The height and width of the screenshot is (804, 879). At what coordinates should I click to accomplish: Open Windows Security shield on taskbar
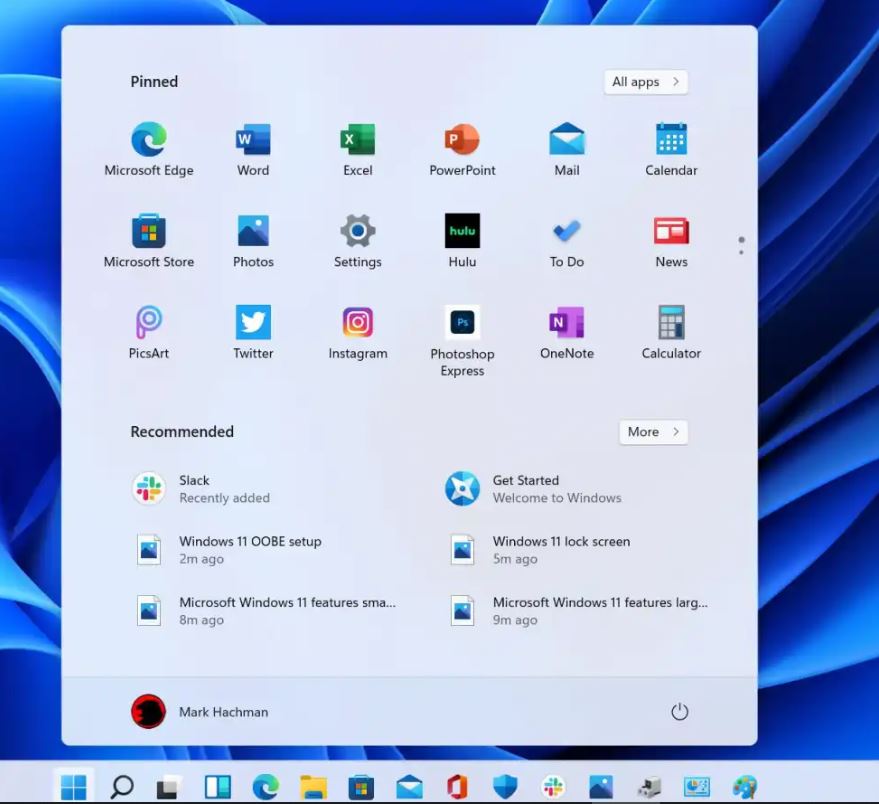click(x=505, y=787)
